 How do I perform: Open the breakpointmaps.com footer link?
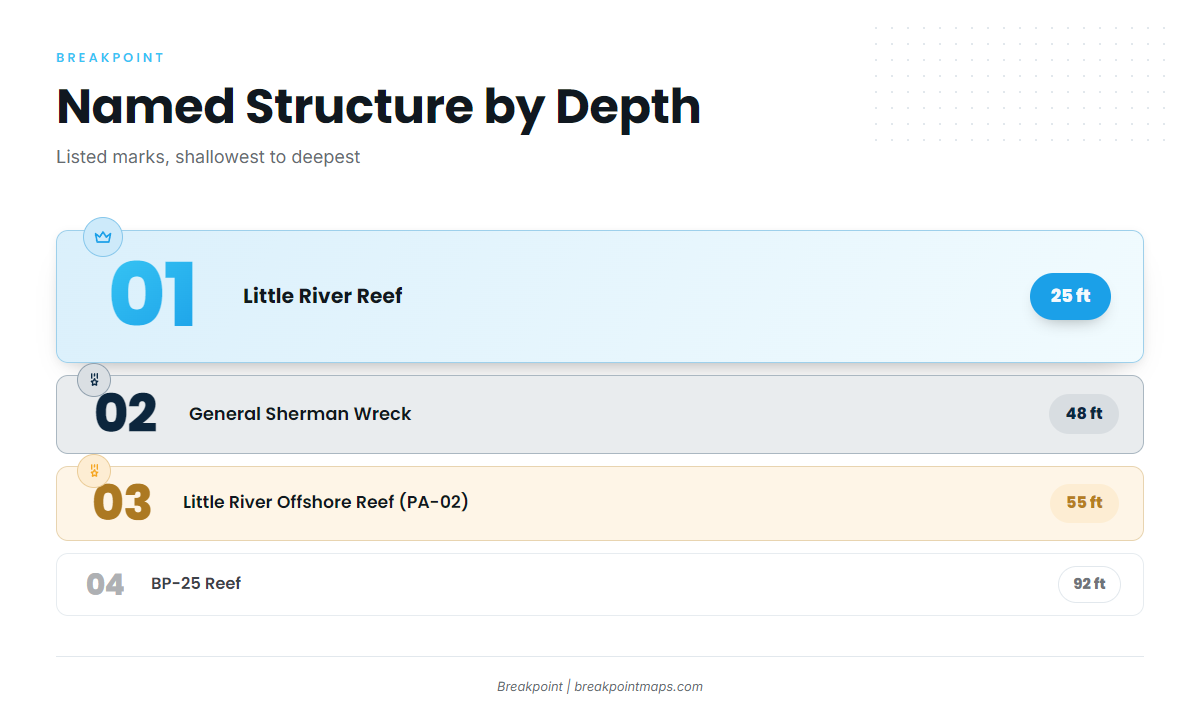(x=638, y=687)
